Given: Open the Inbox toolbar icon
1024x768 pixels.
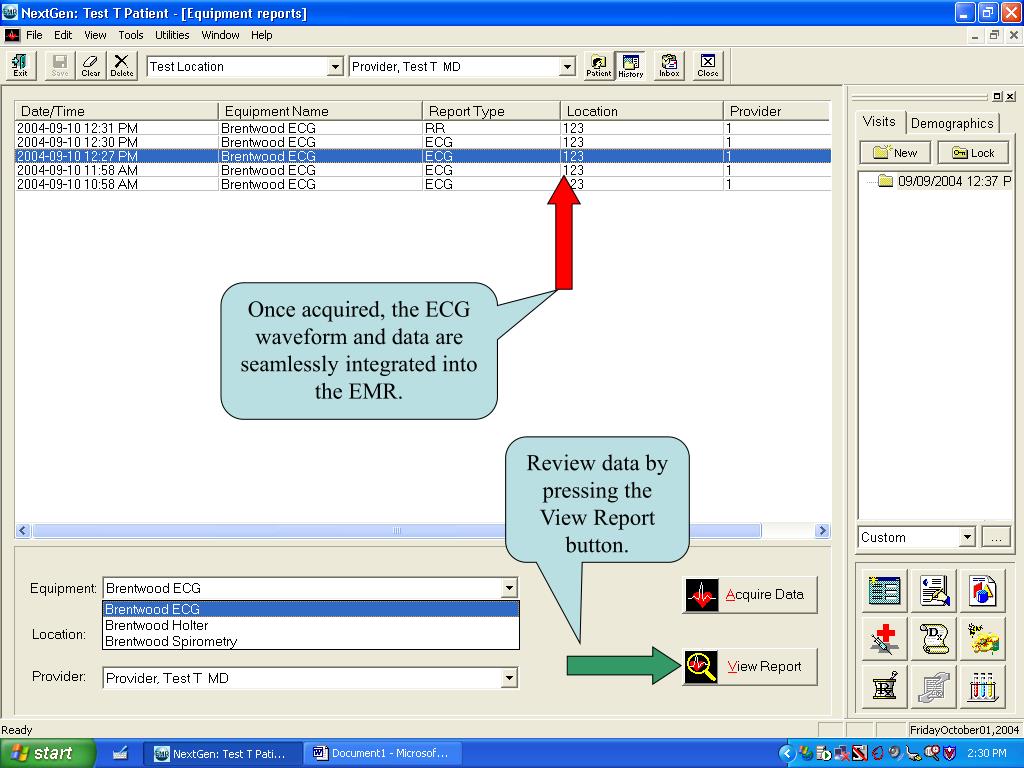Looking at the screenshot, I should (669, 66).
